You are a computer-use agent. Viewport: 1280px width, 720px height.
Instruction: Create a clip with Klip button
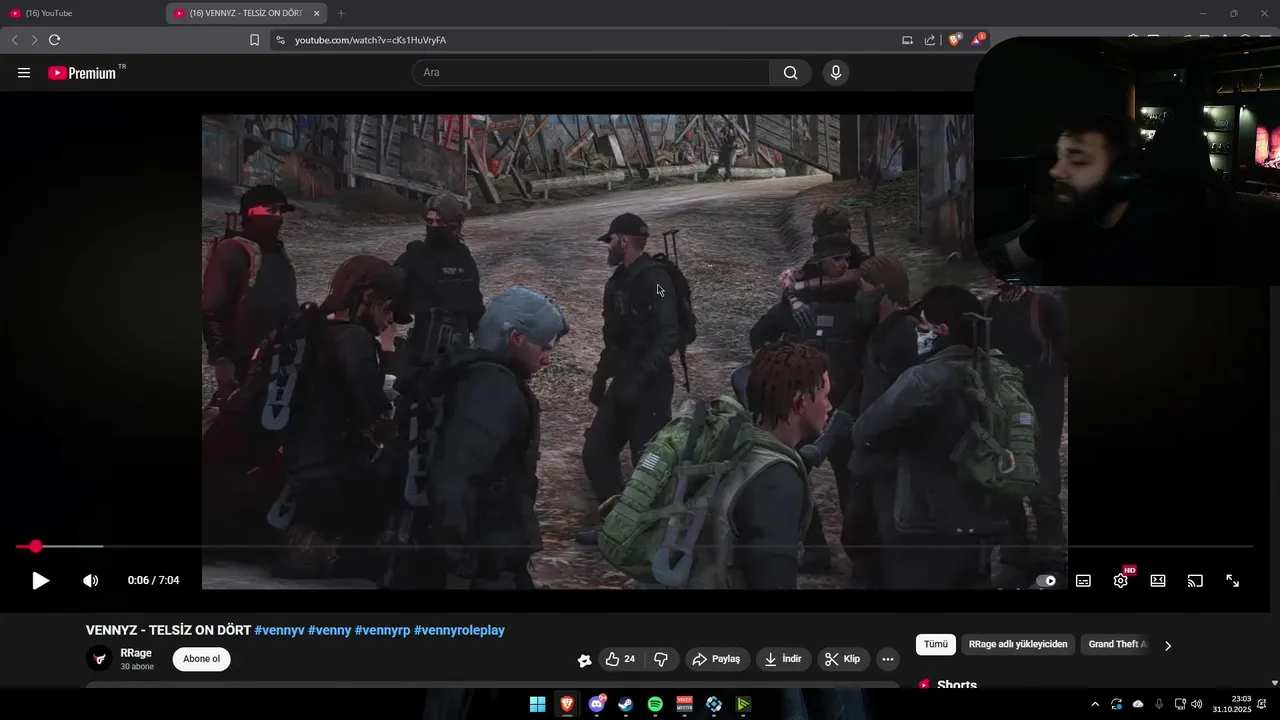coord(843,659)
